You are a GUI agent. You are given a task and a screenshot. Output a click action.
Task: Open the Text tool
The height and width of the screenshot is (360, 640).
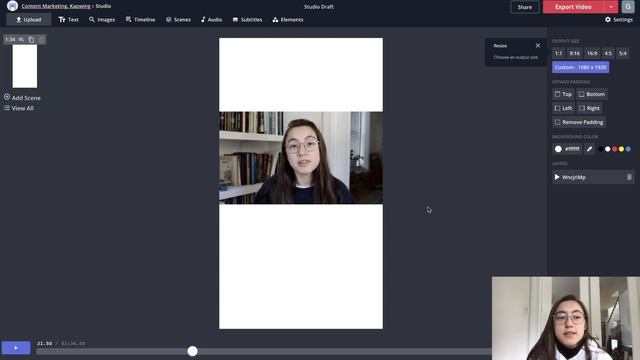point(68,20)
